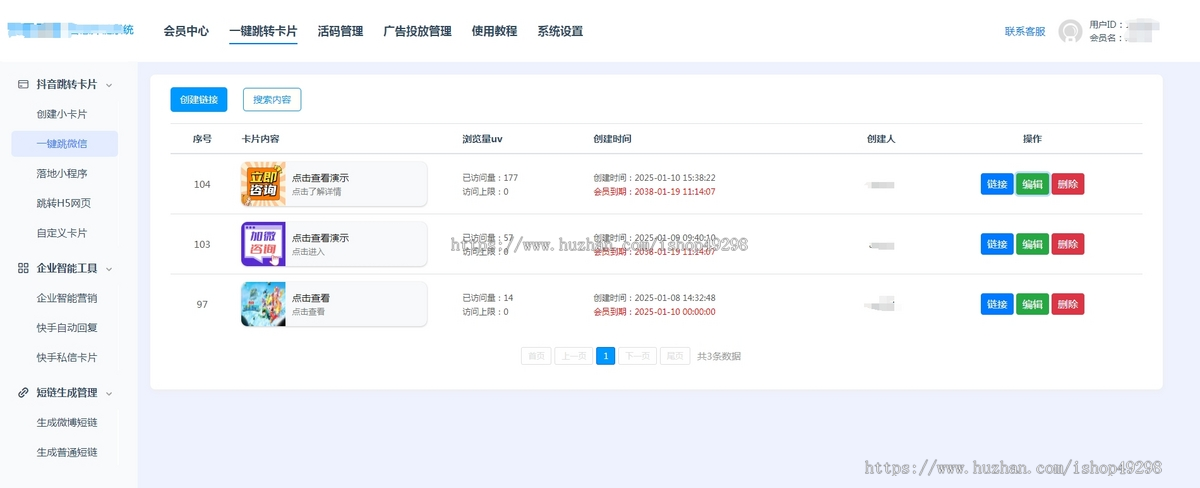Click the 联系客服 link
The height and width of the screenshot is (488, 1200).
click(1025, 31)
